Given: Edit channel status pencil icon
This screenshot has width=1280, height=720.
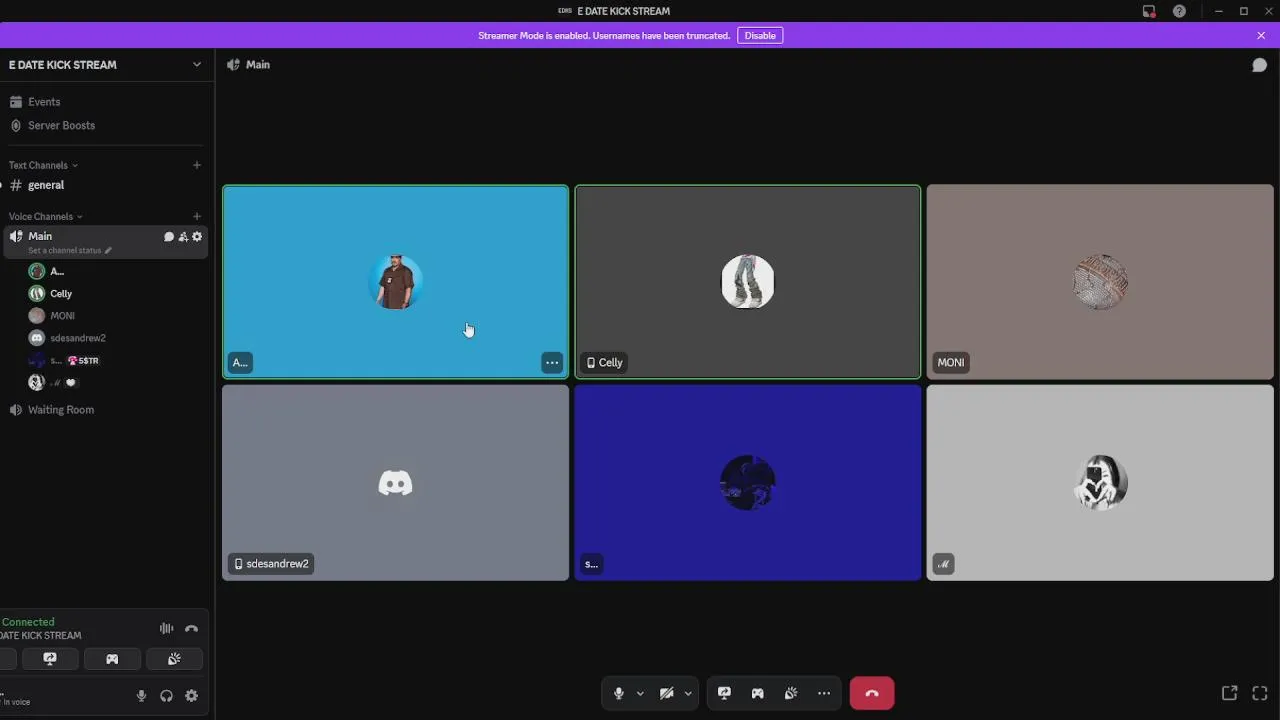Looking at the screenshot, I should (108, 251).
